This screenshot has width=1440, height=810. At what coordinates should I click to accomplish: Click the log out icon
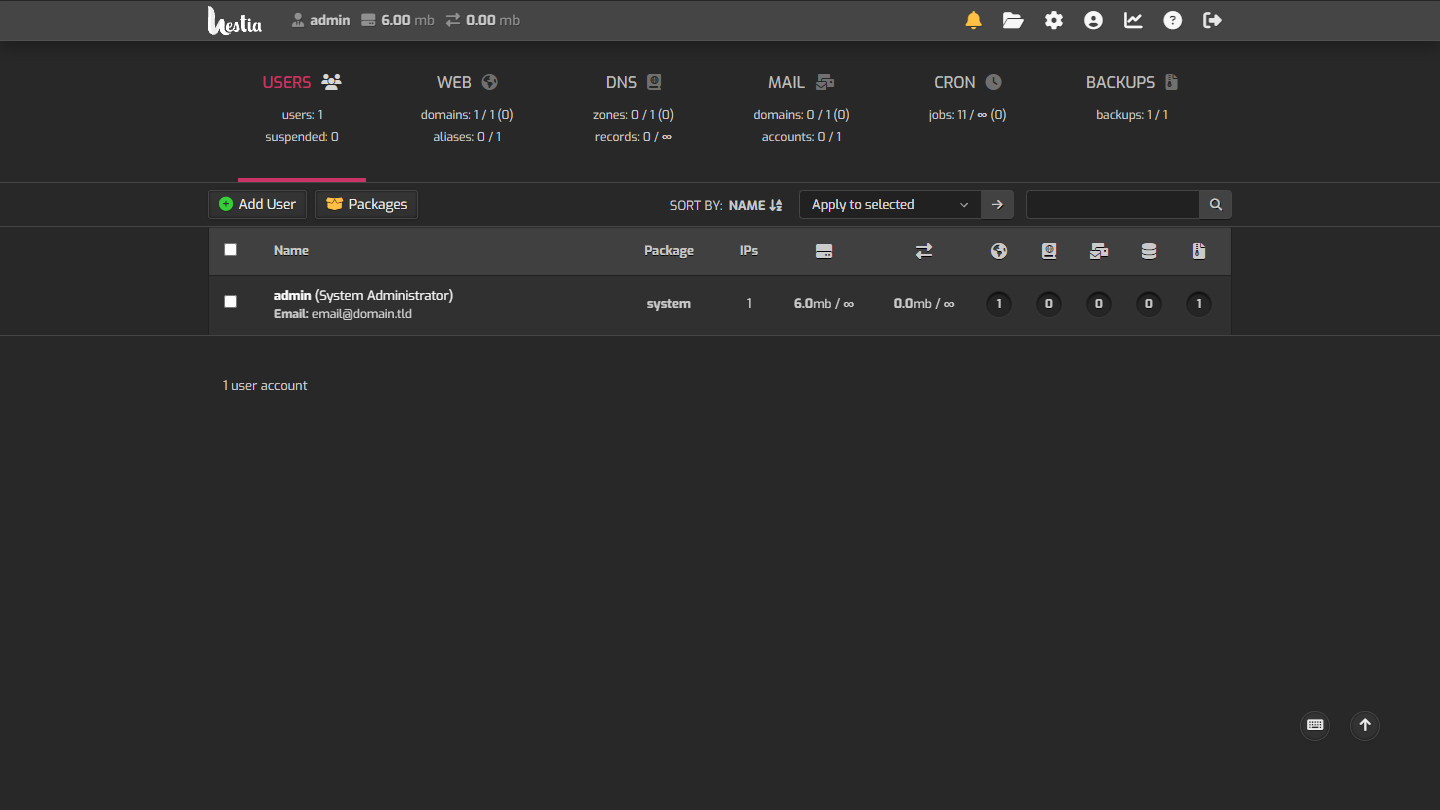pyautogui.click(x=1212, y=20)
